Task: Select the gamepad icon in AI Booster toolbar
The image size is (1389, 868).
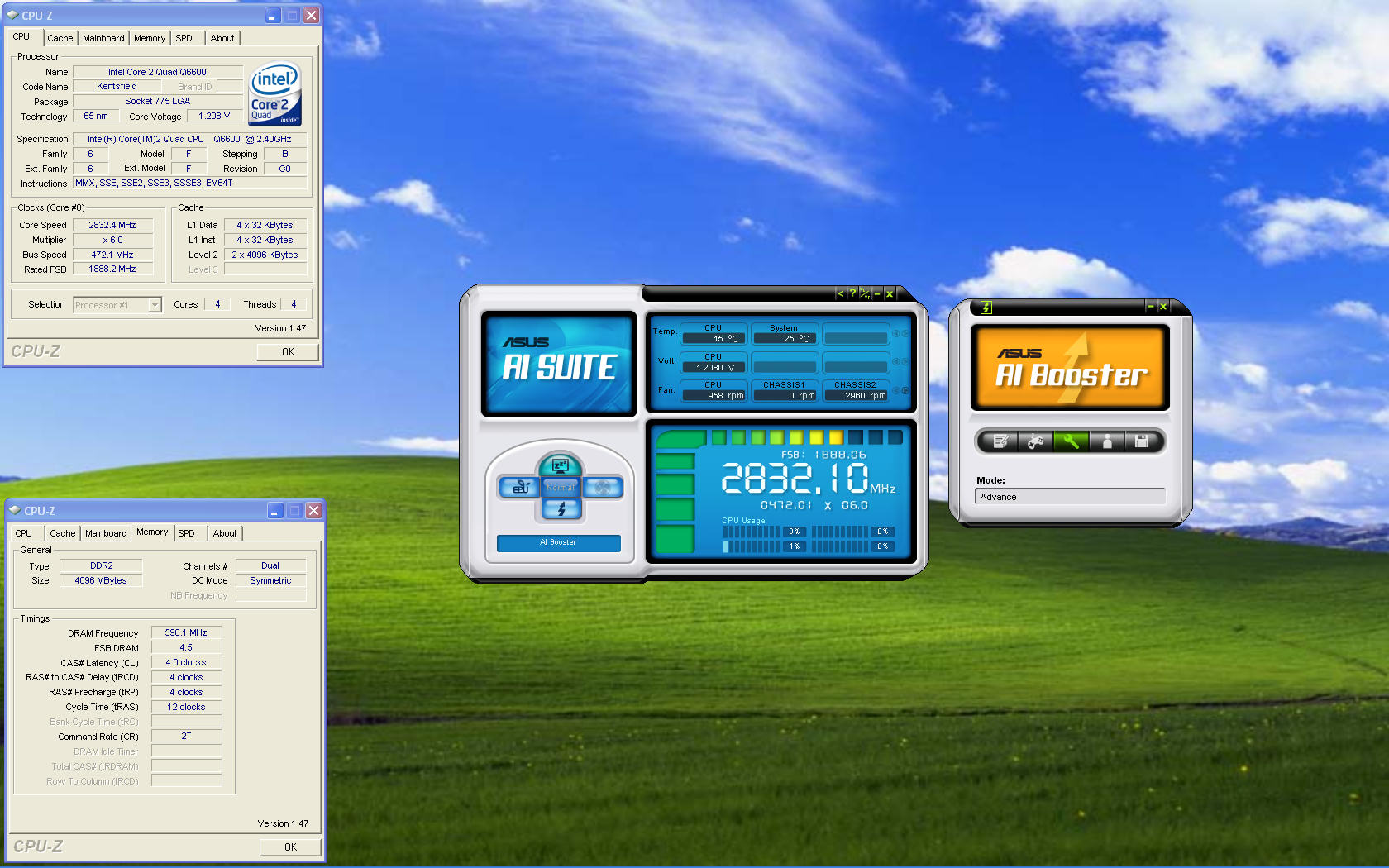Action: pos(1035,441)
